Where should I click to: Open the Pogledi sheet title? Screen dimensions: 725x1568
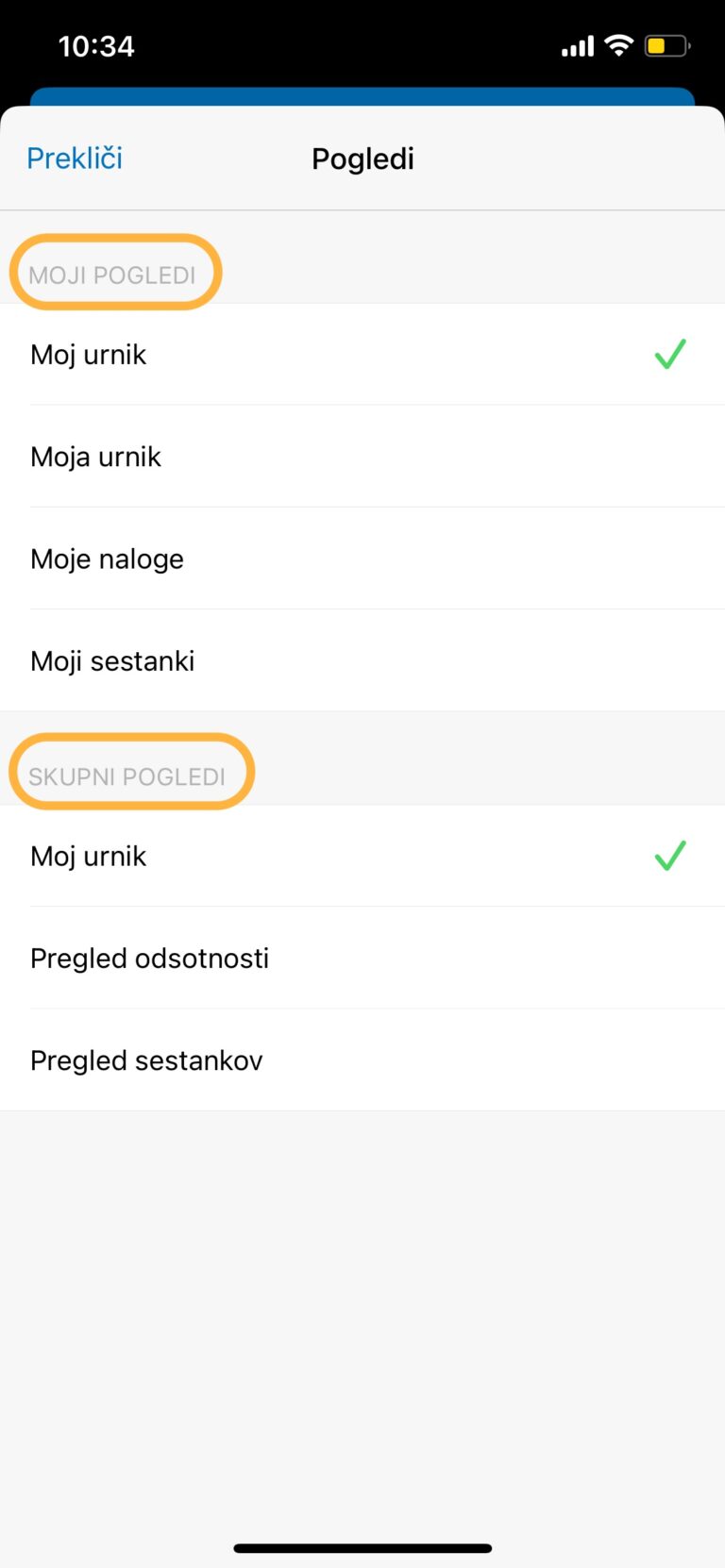(362, 158)
